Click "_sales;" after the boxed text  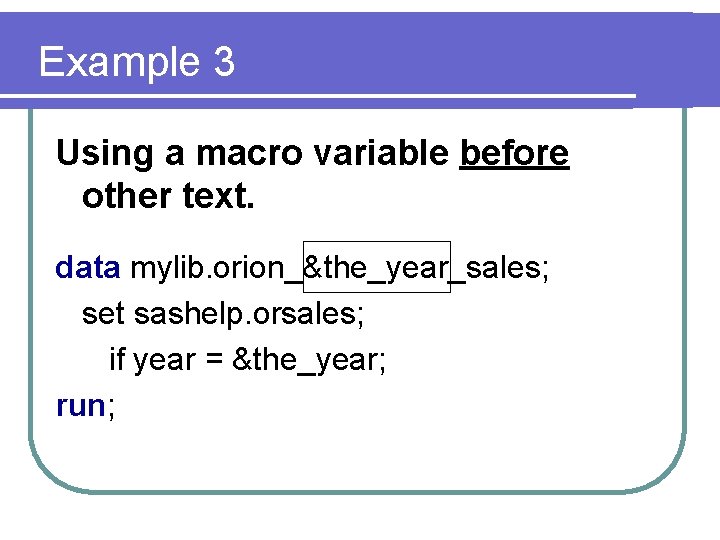pos(499,268)
